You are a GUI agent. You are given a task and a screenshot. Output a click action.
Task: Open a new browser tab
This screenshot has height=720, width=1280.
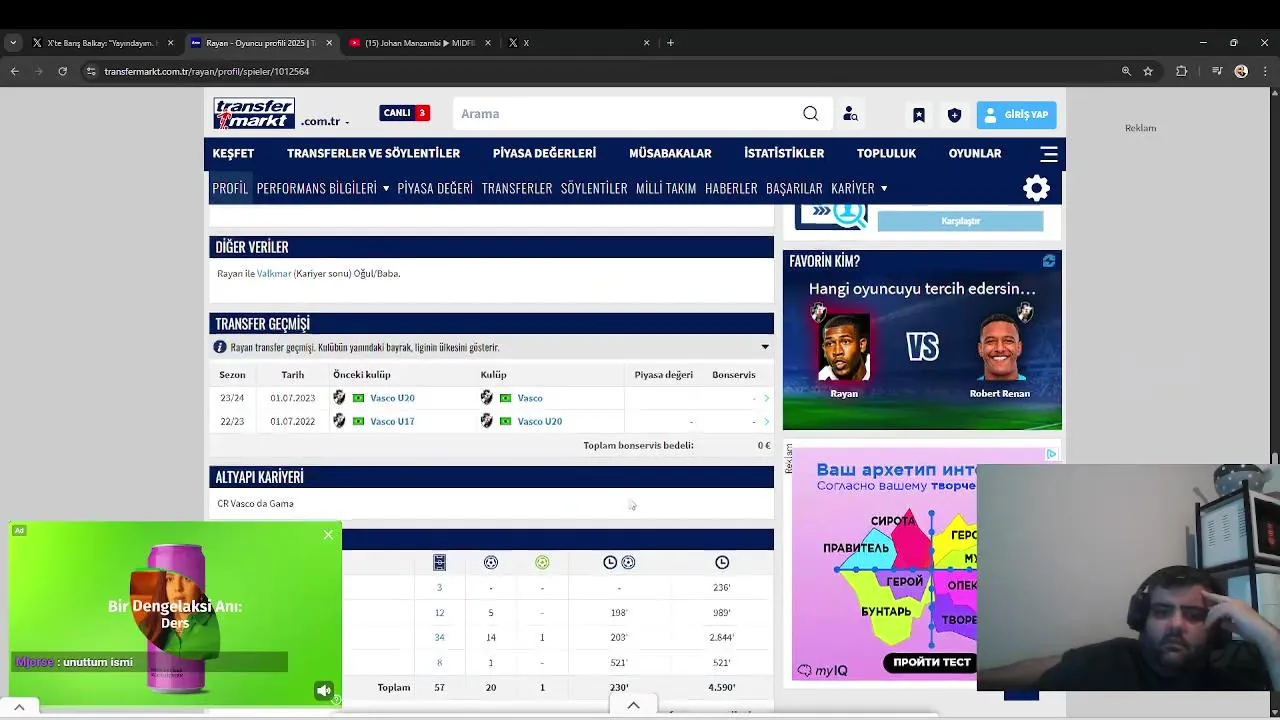670,43
